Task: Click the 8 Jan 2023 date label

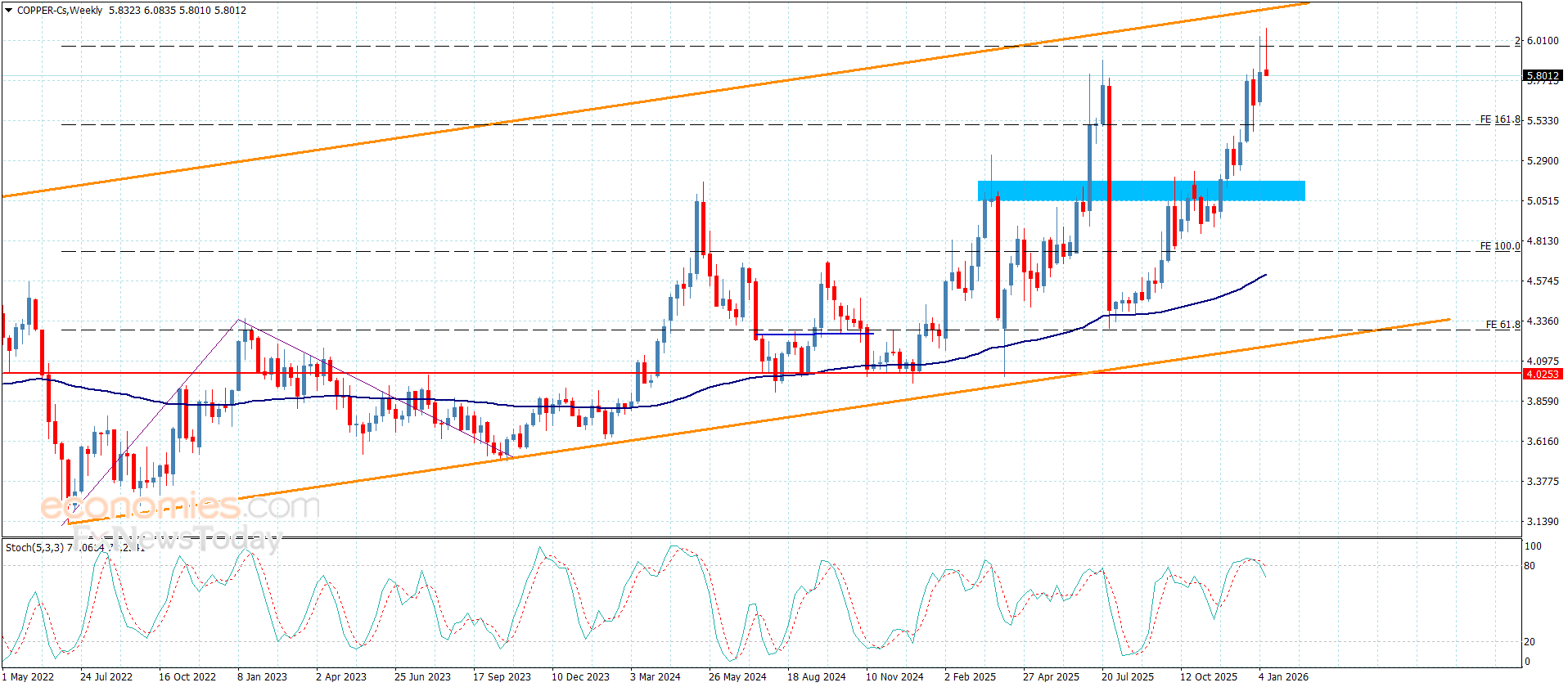Action: pyautogui.click(x=262, y=676)
